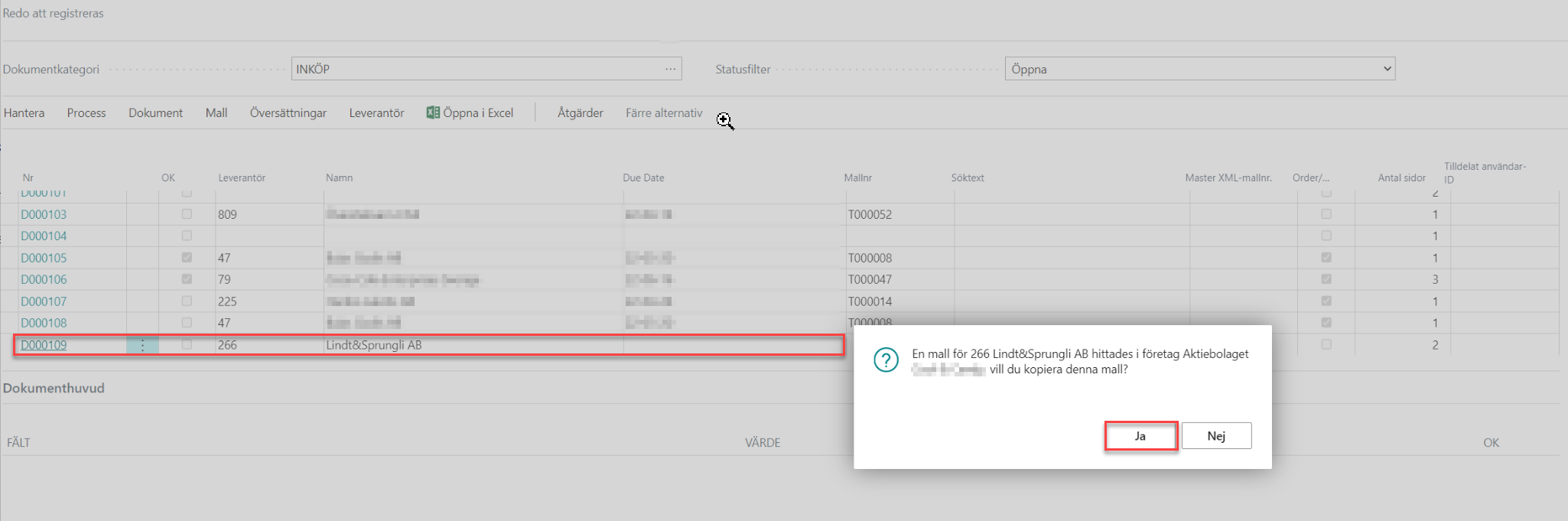The height and width of the screenshot is (521, 1568).
Task: Click the three-dot row menu for D000109
Action: 142,346
